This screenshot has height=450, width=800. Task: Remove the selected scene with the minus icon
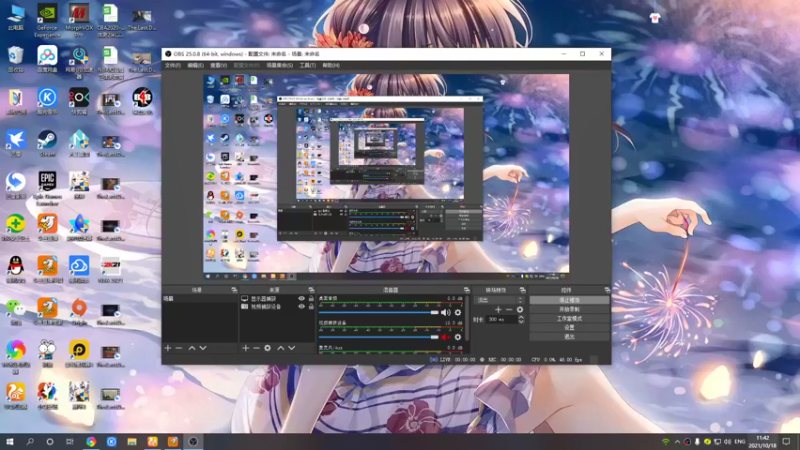pos(179,348)
